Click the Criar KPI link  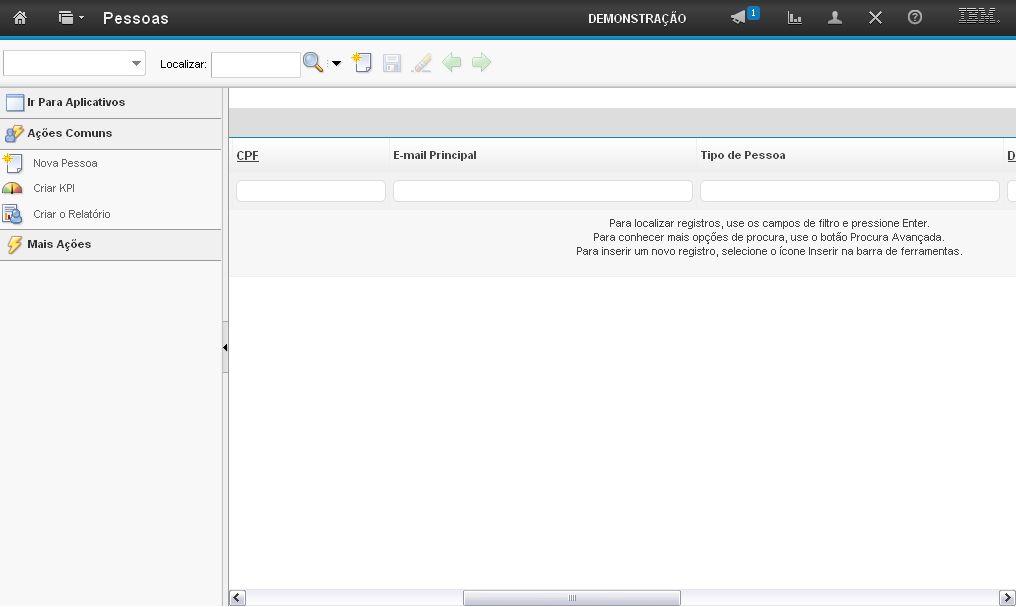pos(54,188)
